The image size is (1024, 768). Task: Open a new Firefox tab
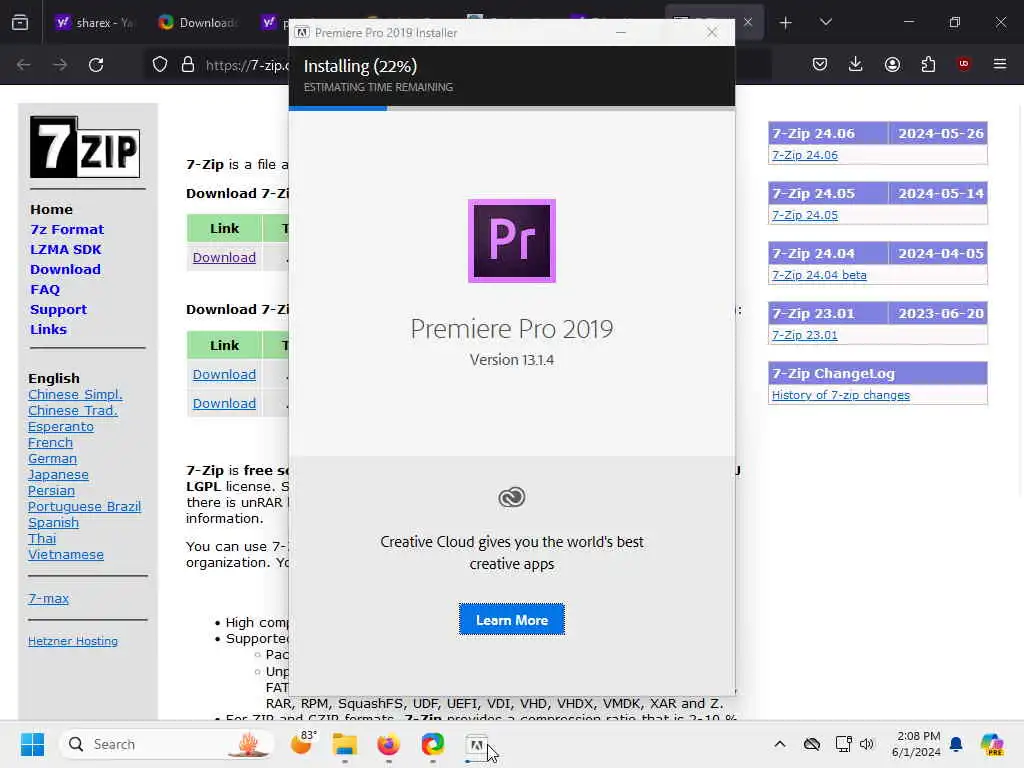tap(786, 23)
